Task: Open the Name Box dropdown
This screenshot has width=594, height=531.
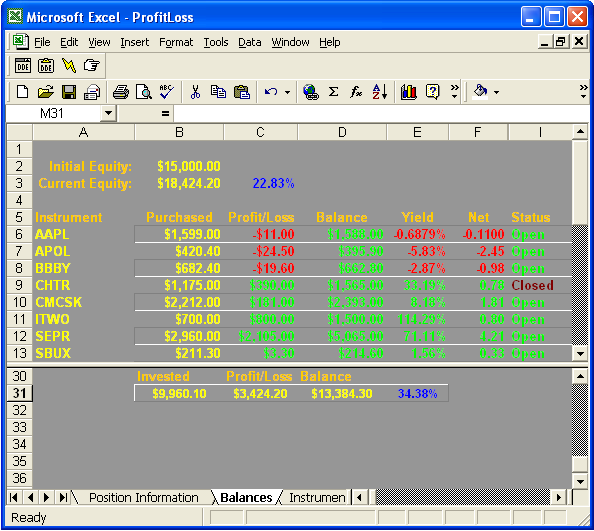Action: click(108, 113)
